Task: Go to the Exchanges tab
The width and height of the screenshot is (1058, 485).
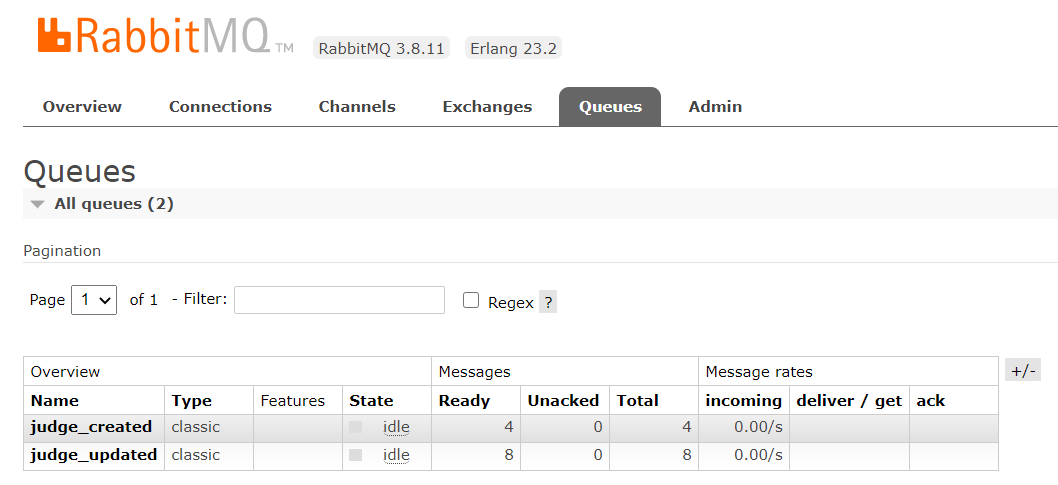Action: click(487, 107)
